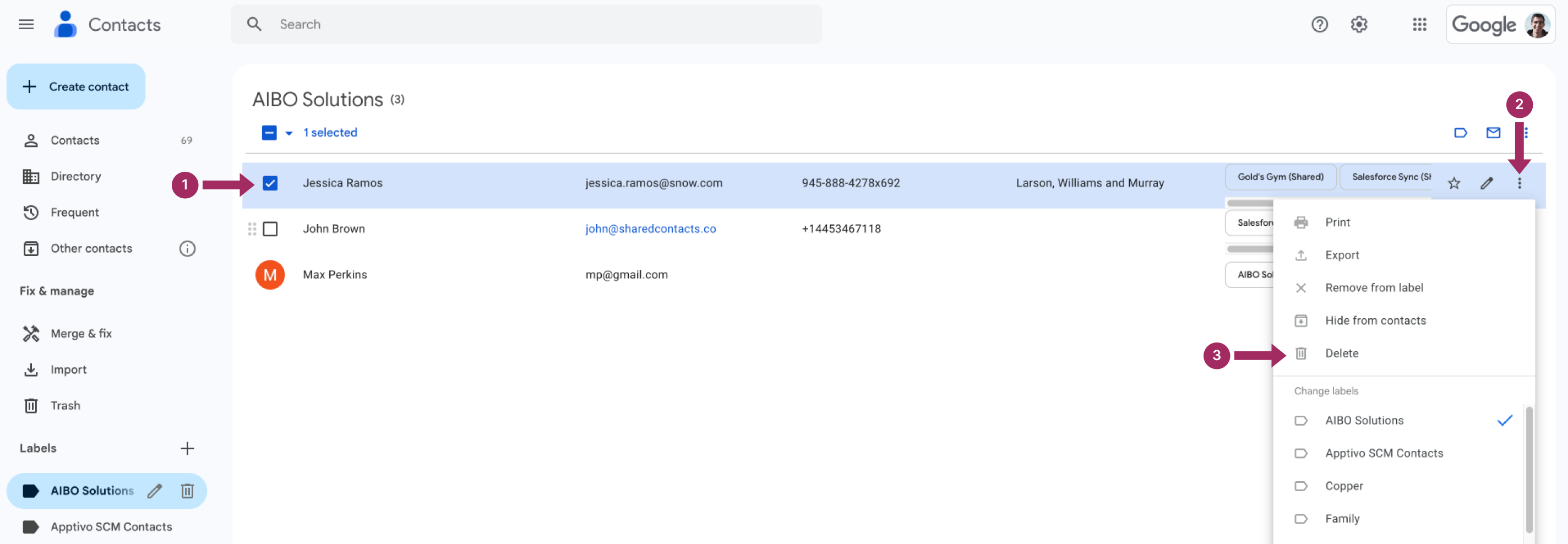The image size is (1568, 544).
Task: Open Other contacts in sidebar
Action: tap(91, 248)
